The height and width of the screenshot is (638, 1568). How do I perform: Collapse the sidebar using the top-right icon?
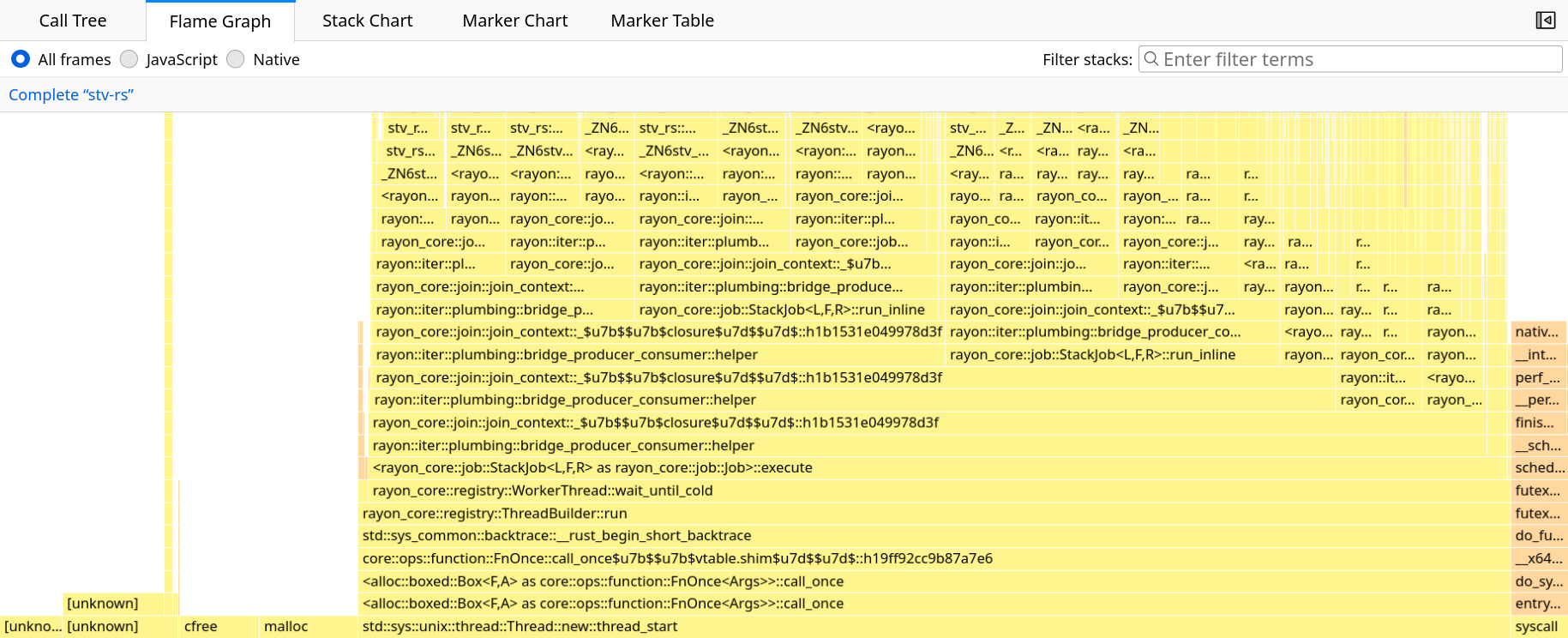pyautogui.click(x=1545, y=21)
